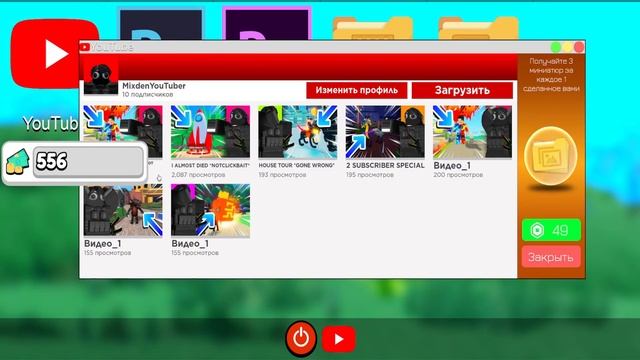The width and height of the screenshot is (640, 360).
Task: Close the YouTube window with the red dot
Action: click(579, 47)
